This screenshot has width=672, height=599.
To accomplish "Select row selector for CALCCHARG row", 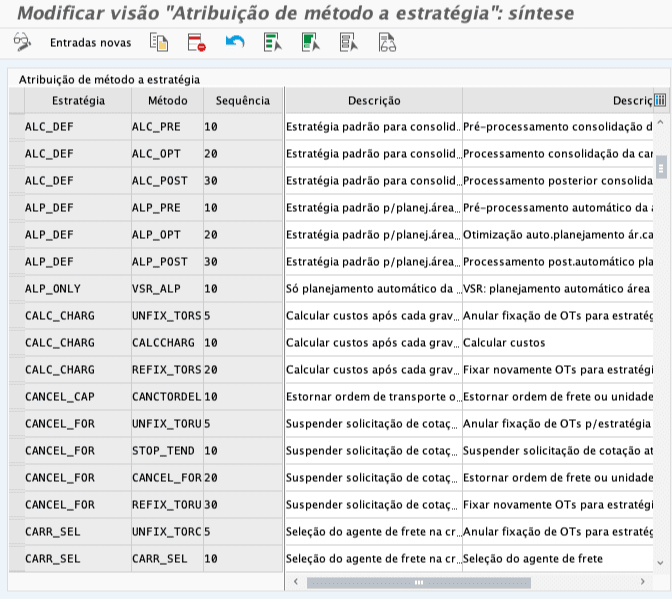I will (17, 343).
